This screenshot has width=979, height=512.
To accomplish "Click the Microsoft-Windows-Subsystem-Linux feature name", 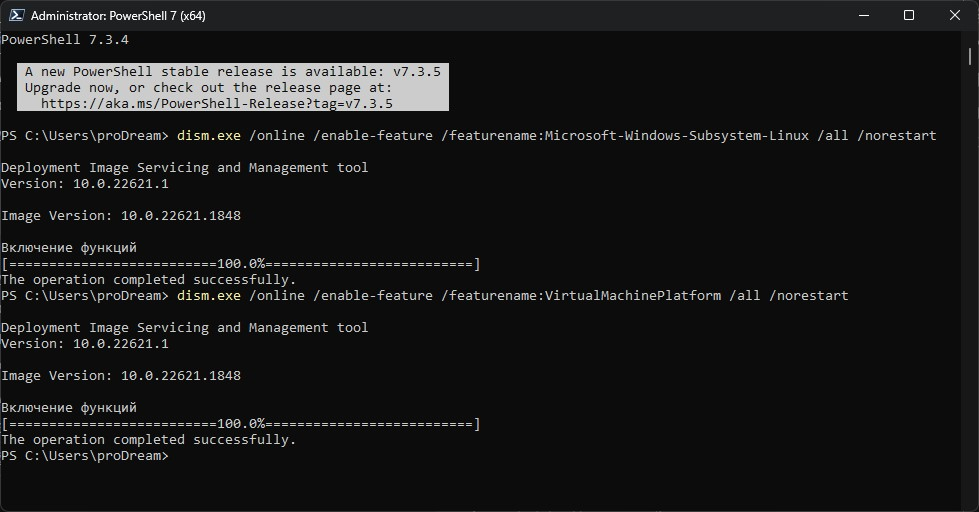I will point(677,135).
